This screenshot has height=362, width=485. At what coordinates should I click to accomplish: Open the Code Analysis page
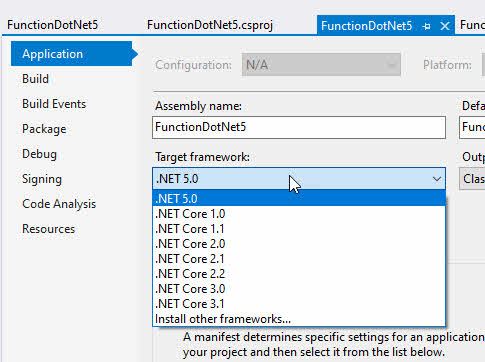pos(59,204)
